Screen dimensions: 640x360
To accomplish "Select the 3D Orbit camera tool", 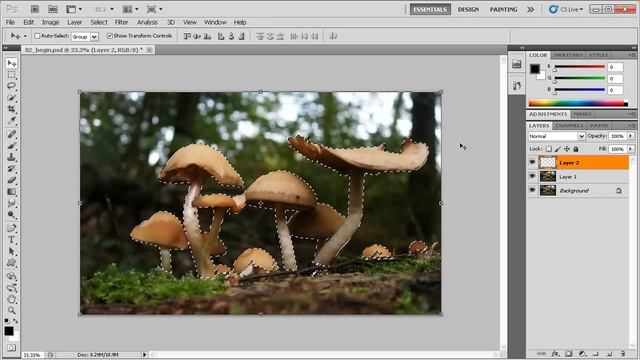I will (11, 288).
